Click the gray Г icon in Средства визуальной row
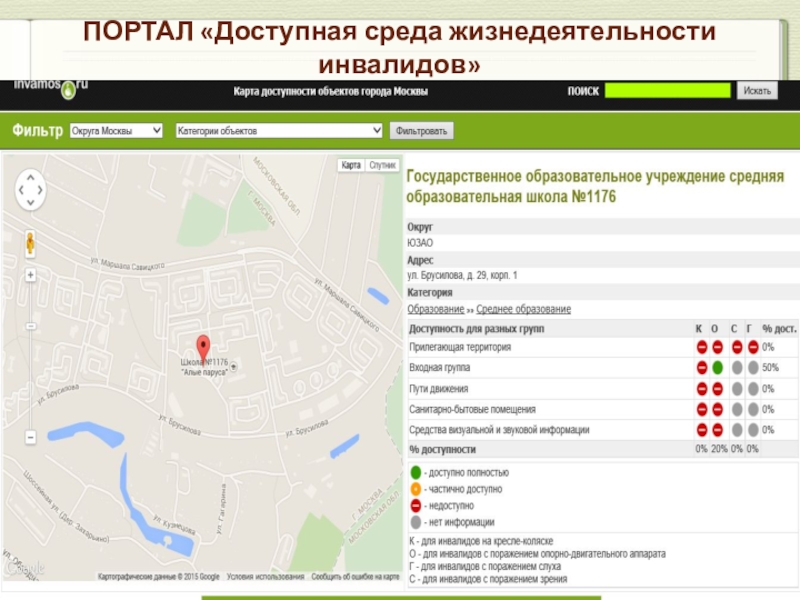 [753, 430]
